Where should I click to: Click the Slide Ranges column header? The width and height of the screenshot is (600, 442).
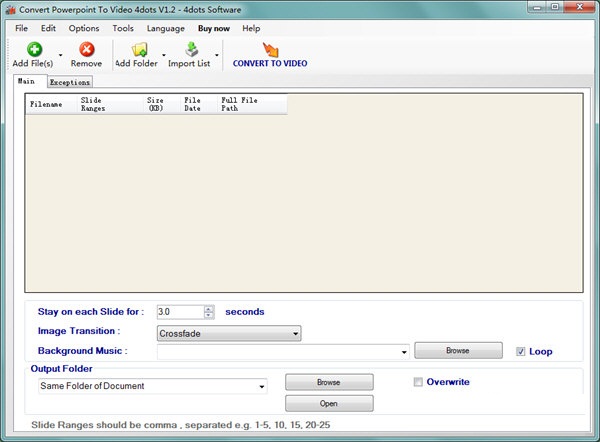coord(110,104)
